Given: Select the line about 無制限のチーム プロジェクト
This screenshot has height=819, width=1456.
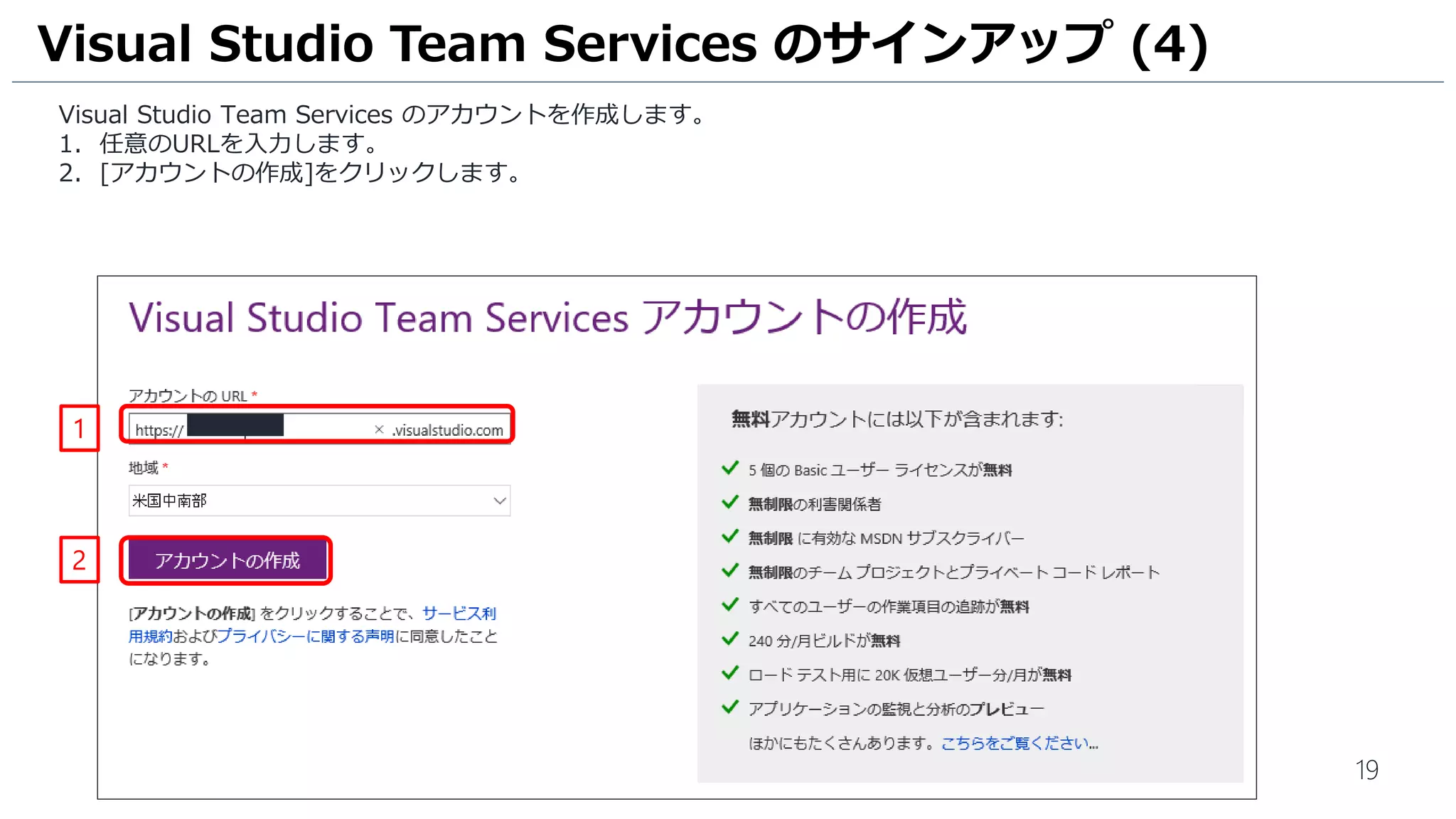Looking at the screenshot, I should (954, 572).
